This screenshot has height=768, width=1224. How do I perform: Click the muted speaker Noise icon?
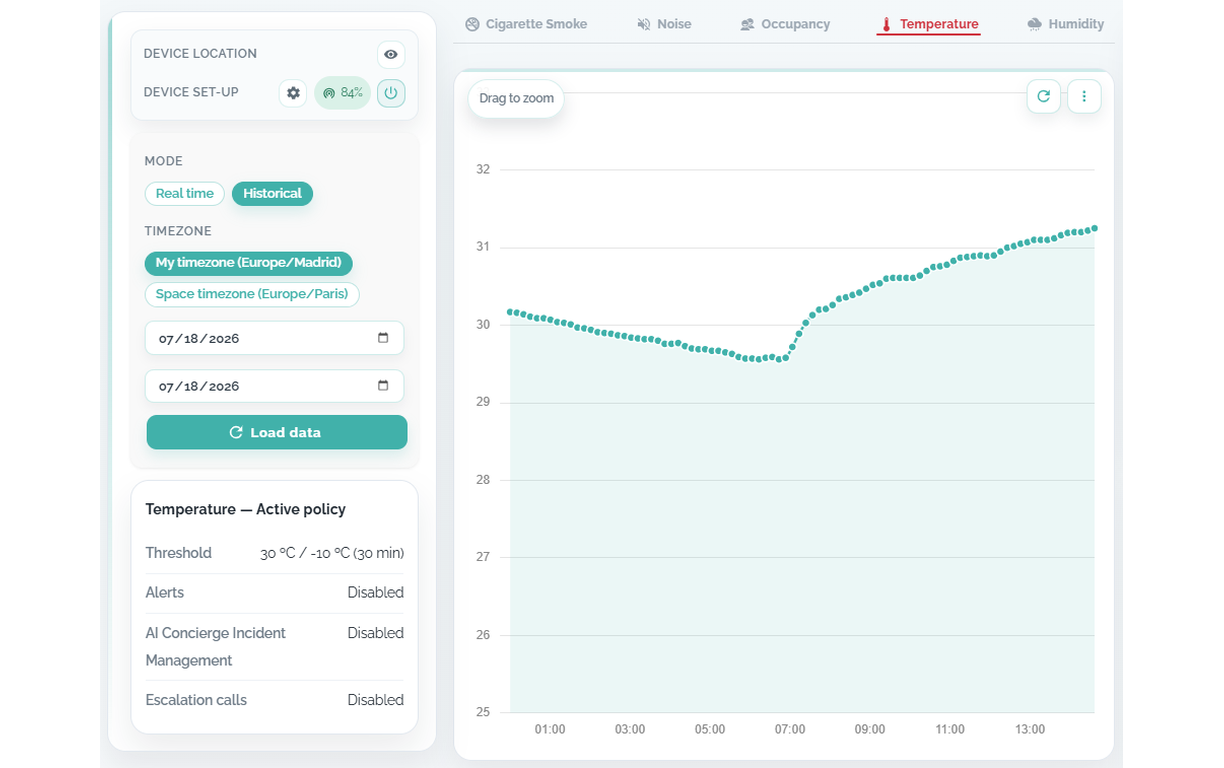coord(644,24)
